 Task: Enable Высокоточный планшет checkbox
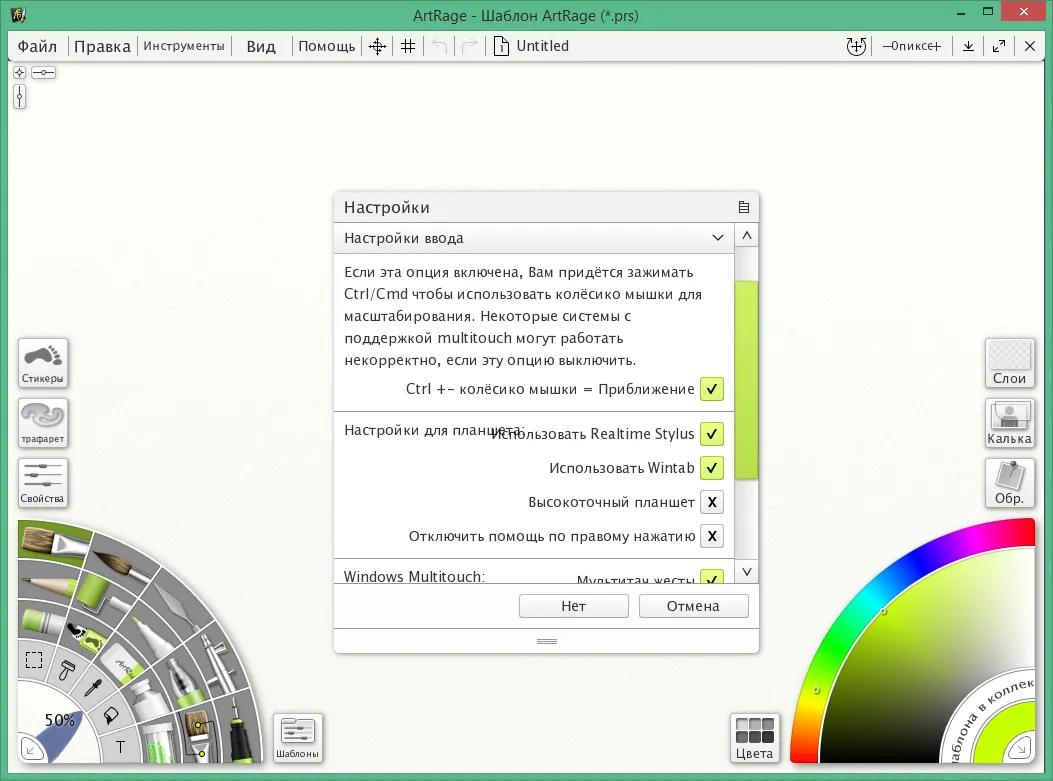(712, 502)
